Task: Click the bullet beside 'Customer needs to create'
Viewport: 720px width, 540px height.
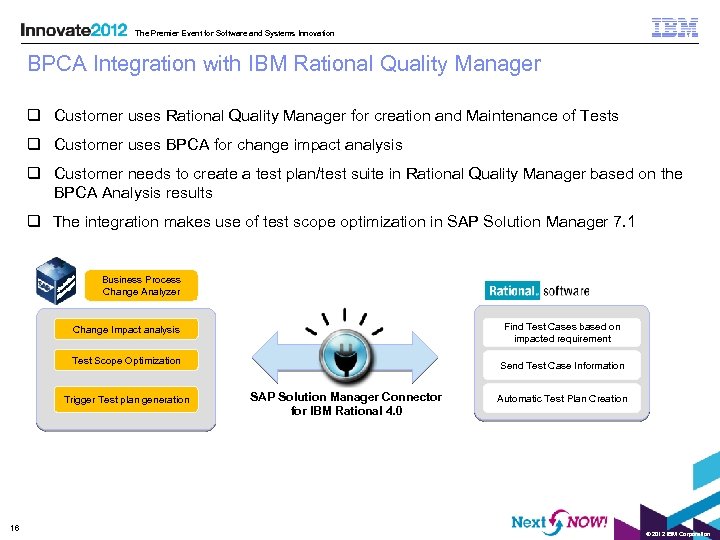Action: tap(34, 173)
